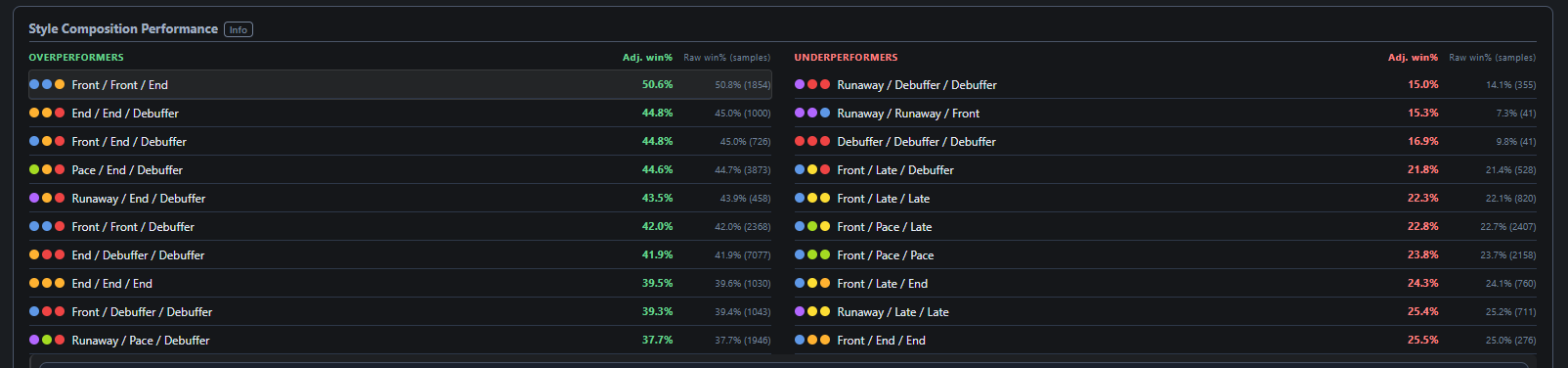The image size is (1568, 368).
Task: Select the Runaway / Pace / Debuffer row
Action: click(400, 341)
